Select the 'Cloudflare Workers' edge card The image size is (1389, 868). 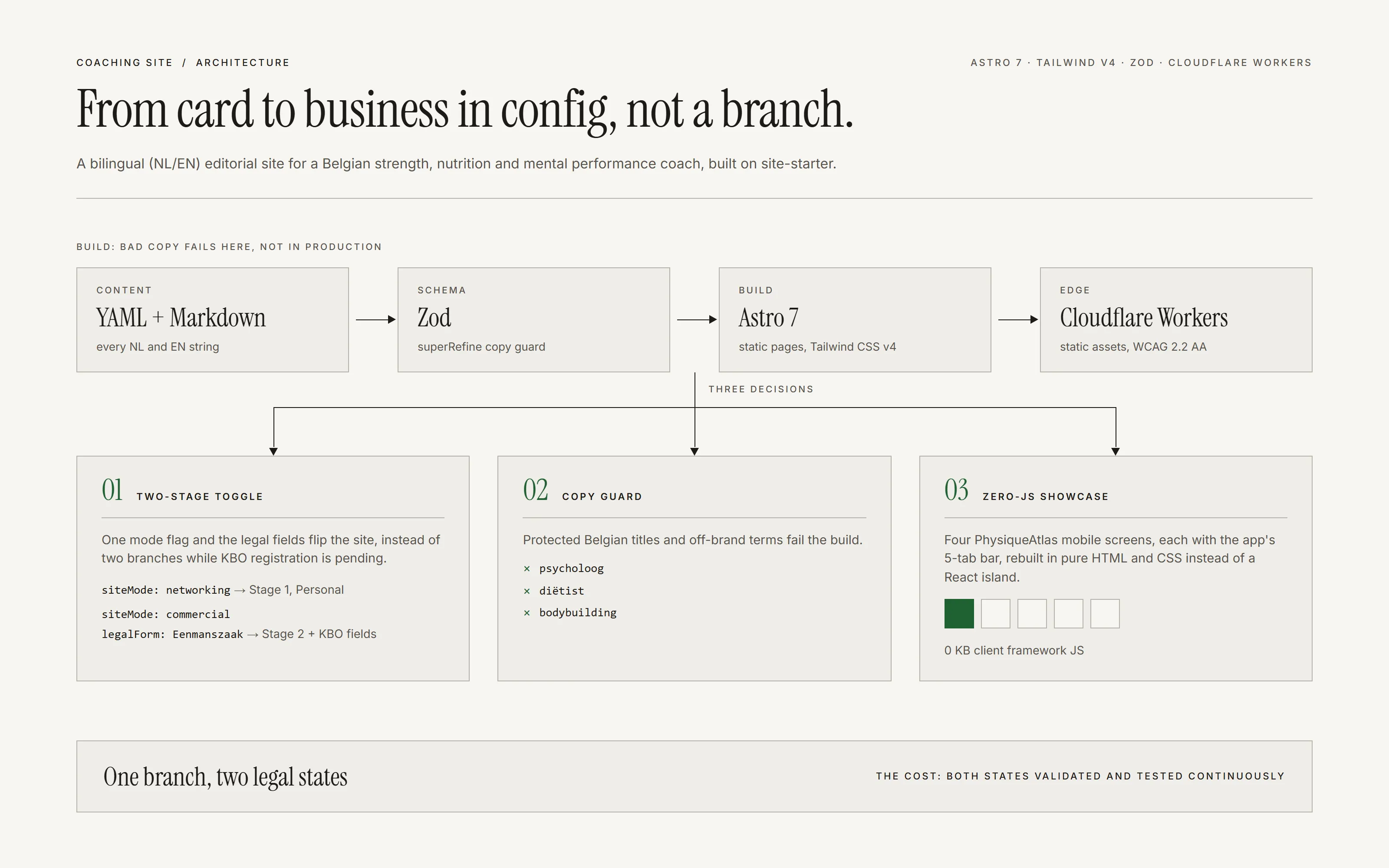point(1176,320)
